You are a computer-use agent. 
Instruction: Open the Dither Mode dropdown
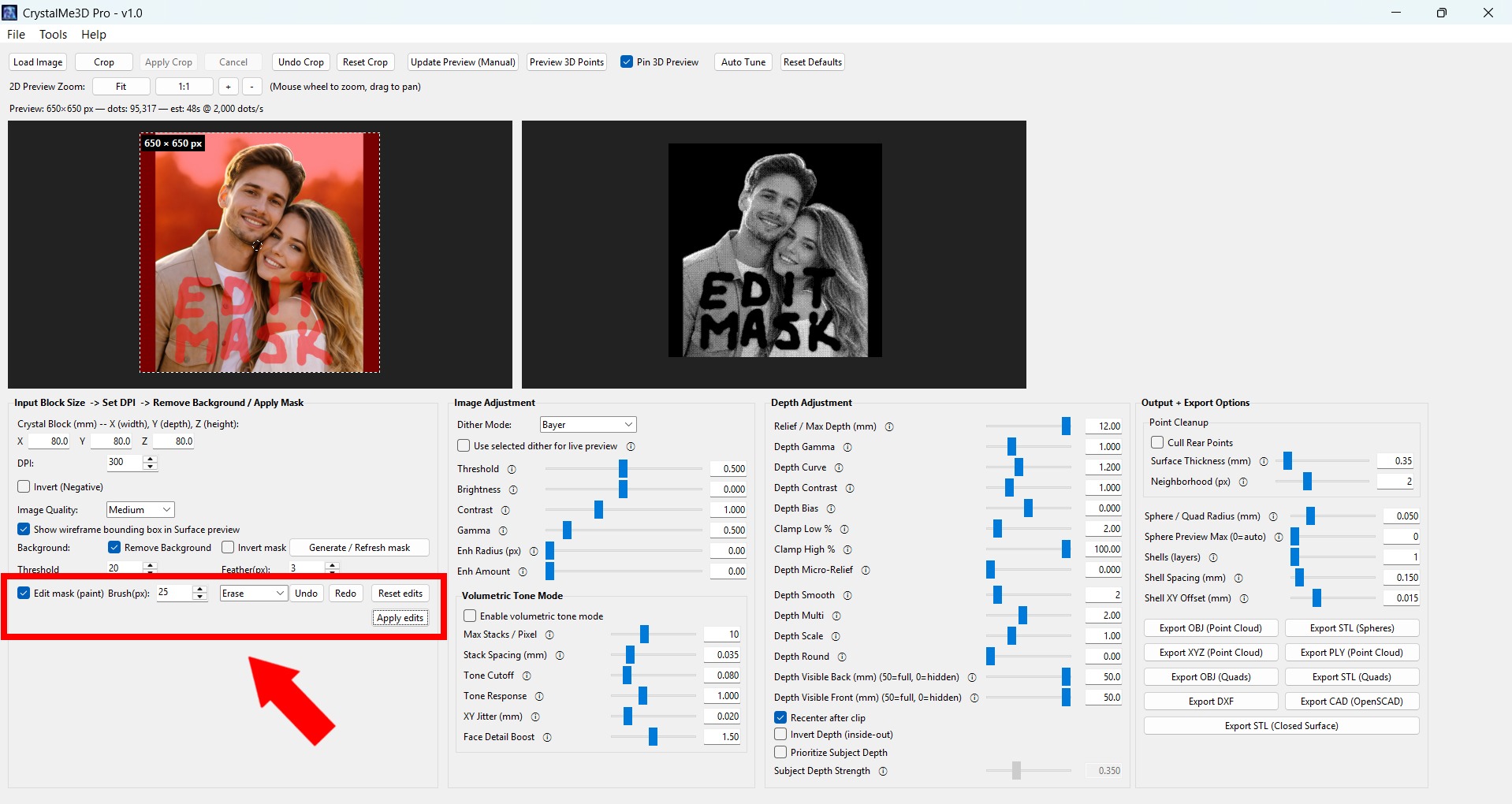click(587, 425)
